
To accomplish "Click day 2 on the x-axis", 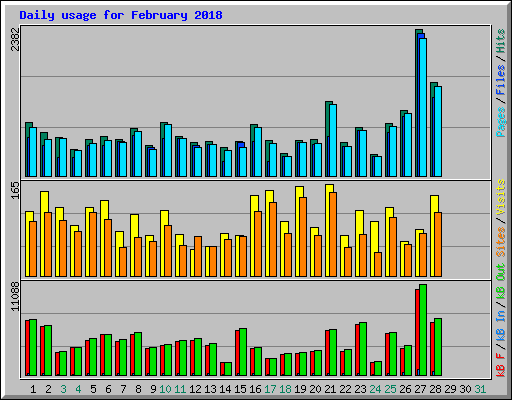I will click(48, 389).
